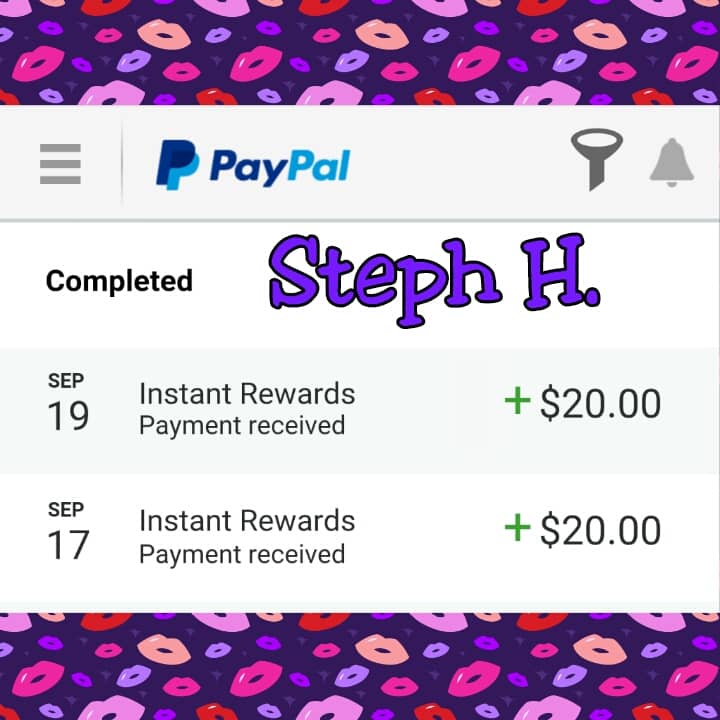
Task: Click the green plus sign on Sep 17
Action: [x=518, y=527]
